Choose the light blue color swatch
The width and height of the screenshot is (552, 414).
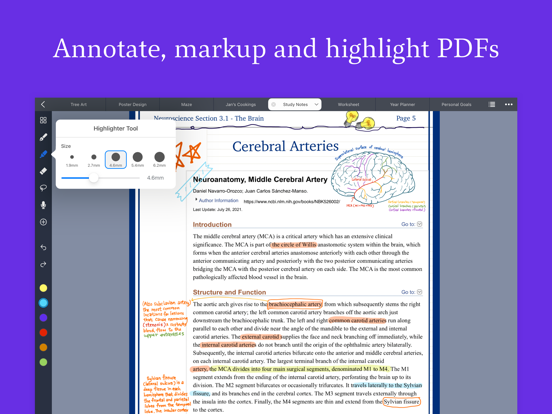43,303
